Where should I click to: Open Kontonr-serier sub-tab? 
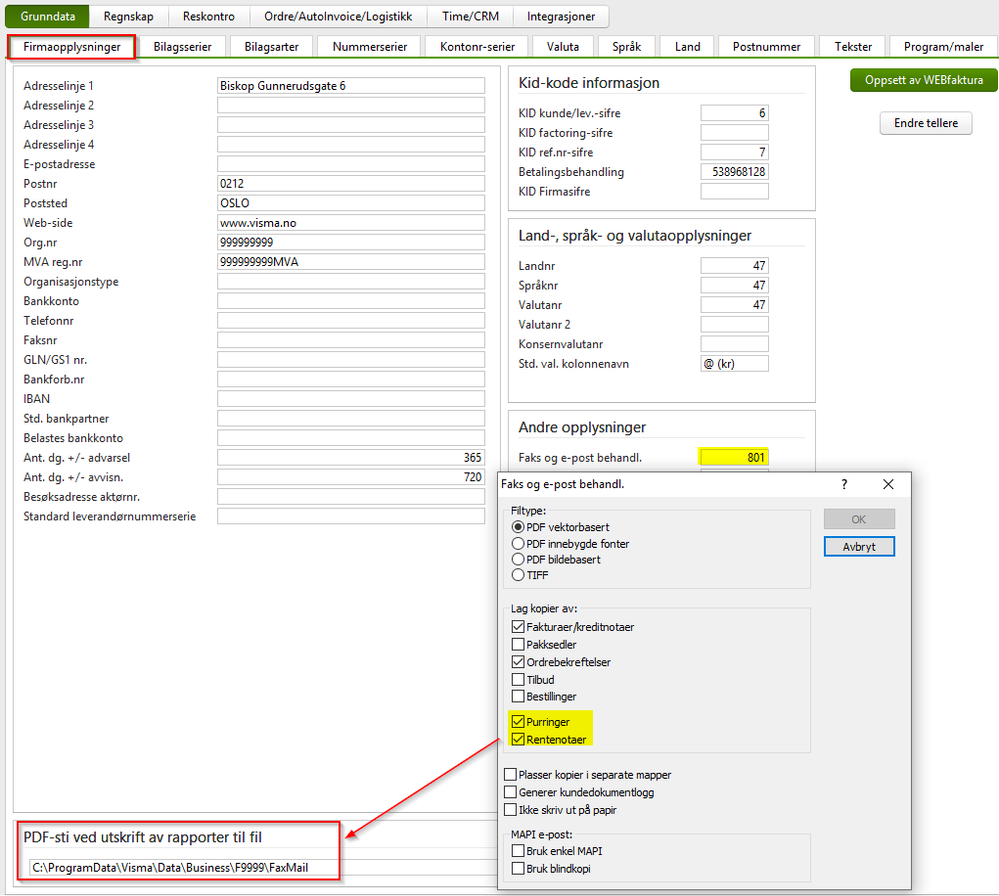click(x=477, y=47)
